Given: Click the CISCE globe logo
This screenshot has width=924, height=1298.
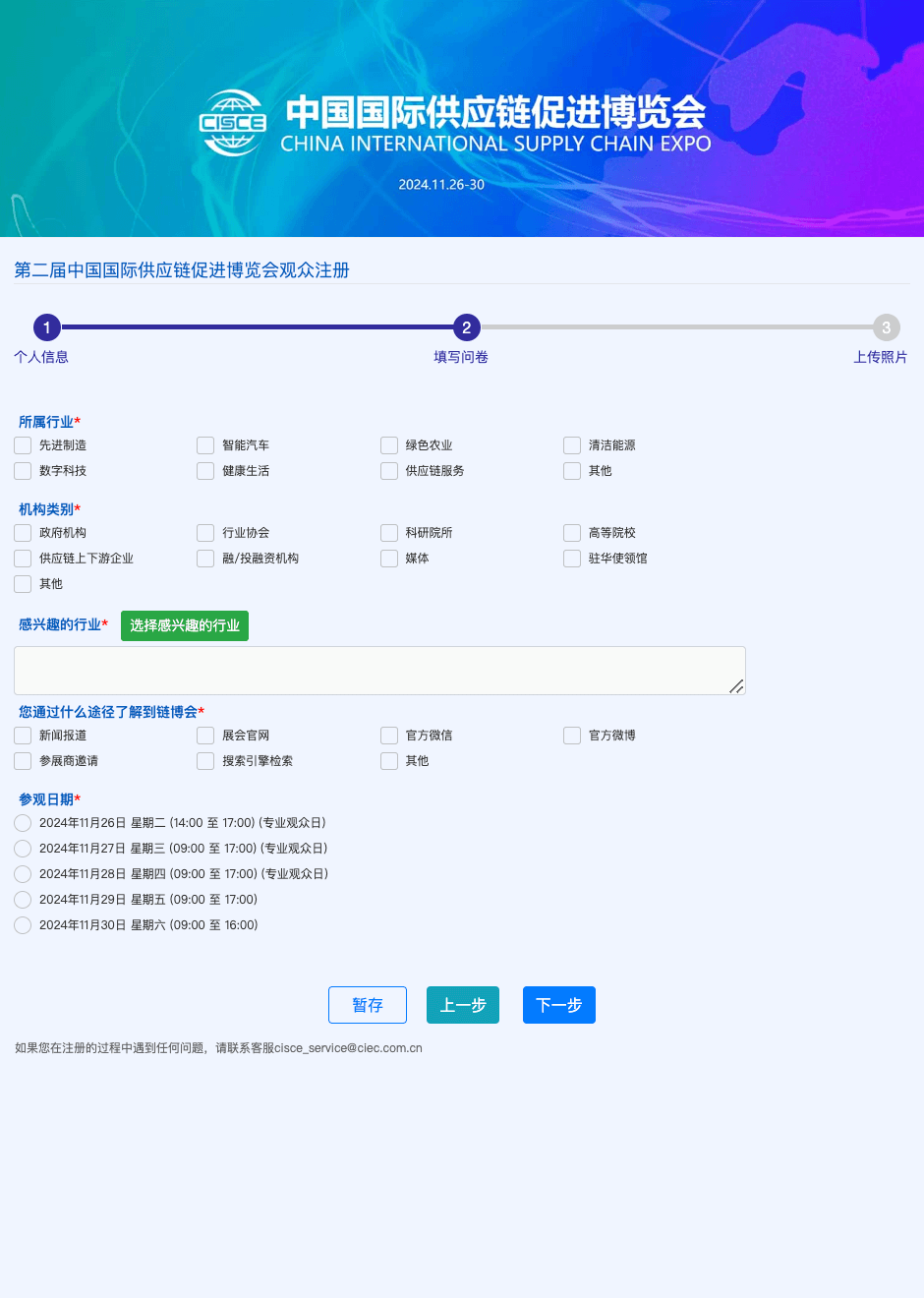Looking at the screenshot, I should coord(233,123).
